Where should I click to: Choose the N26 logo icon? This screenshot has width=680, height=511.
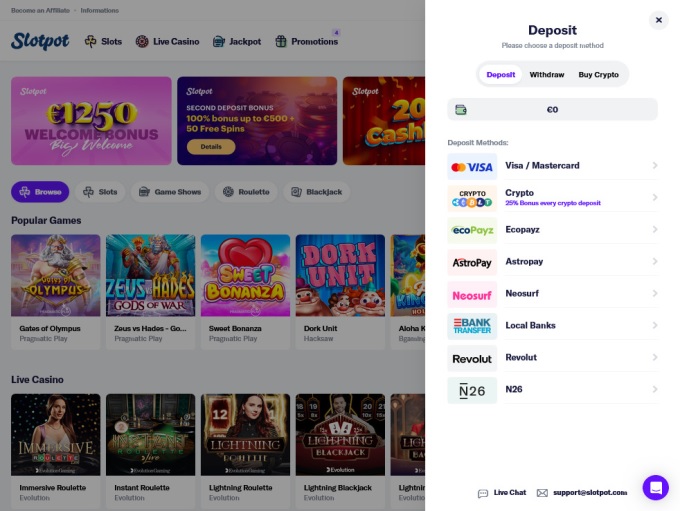tap(472, 390)
